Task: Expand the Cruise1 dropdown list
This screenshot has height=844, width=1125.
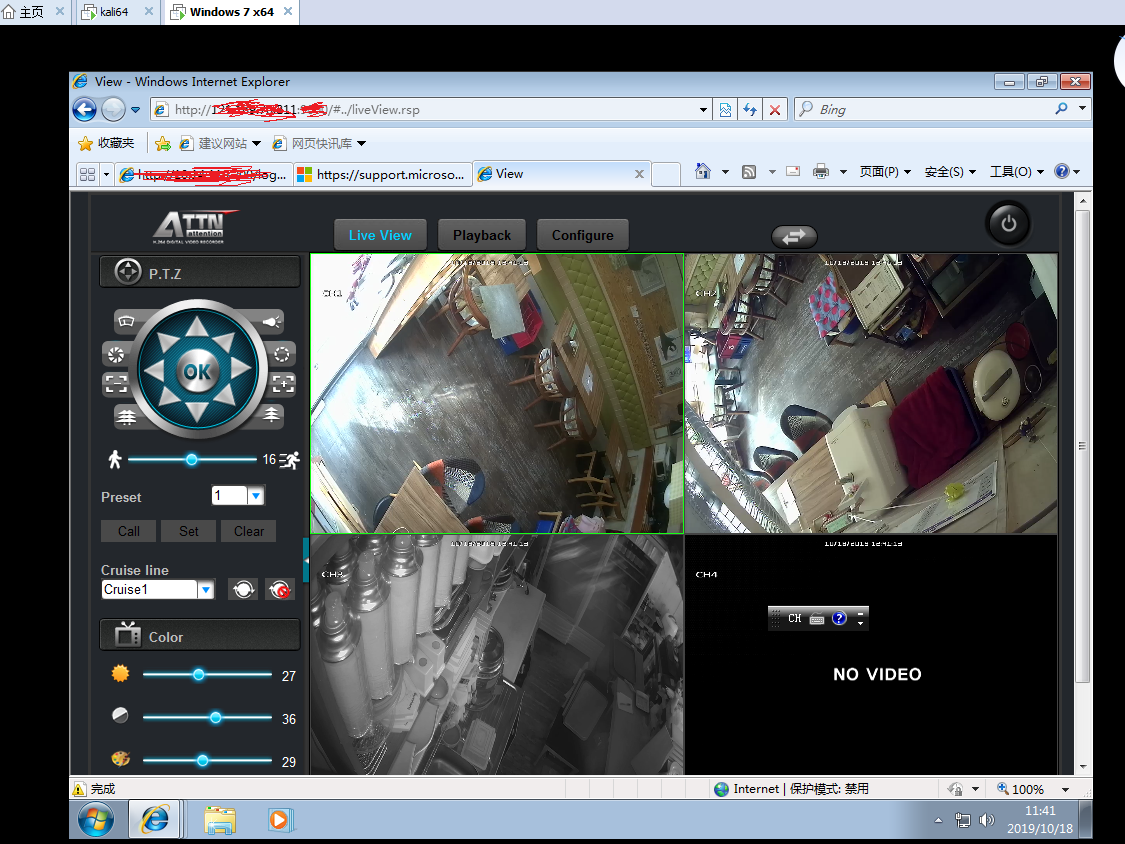Action: (x=206, y=589)
